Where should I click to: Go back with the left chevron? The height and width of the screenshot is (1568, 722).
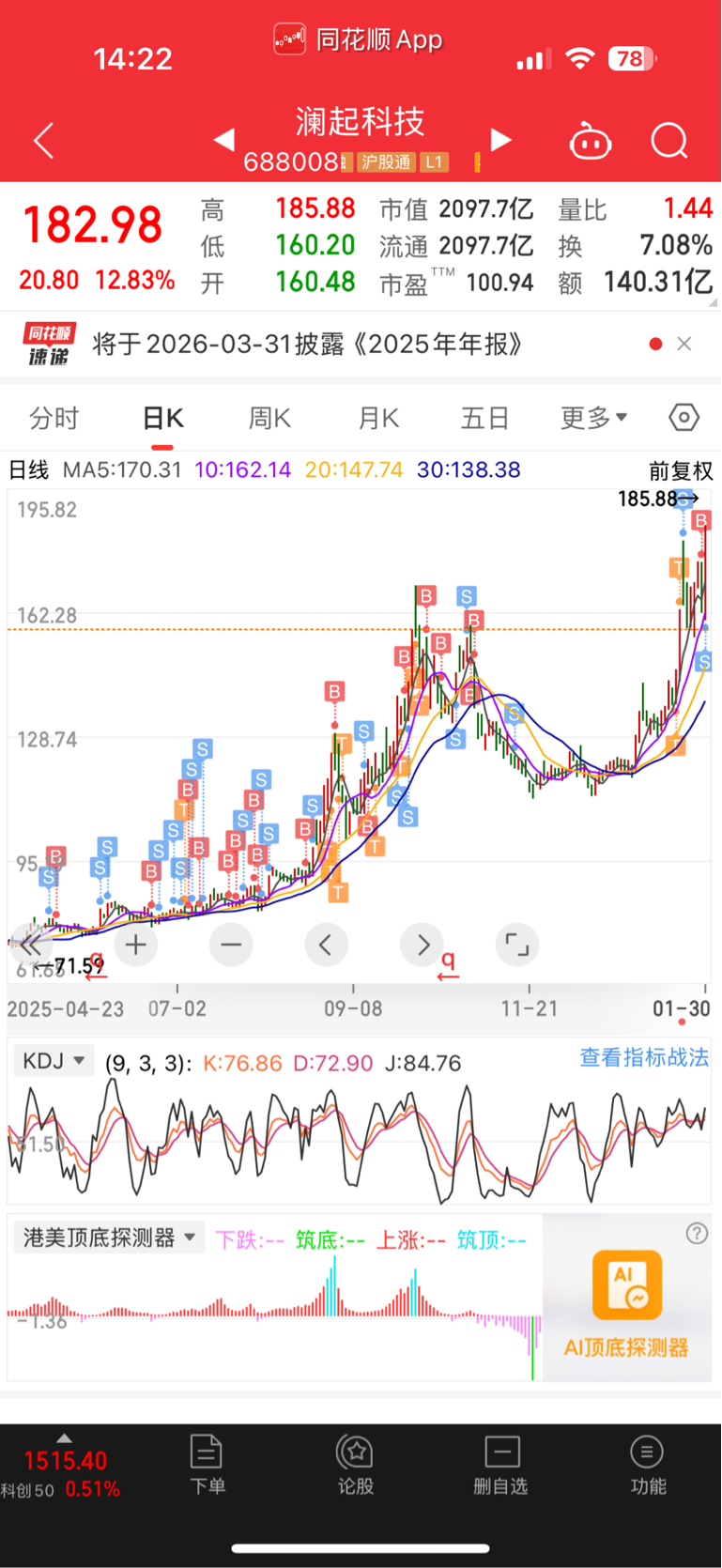pos(44,141)
